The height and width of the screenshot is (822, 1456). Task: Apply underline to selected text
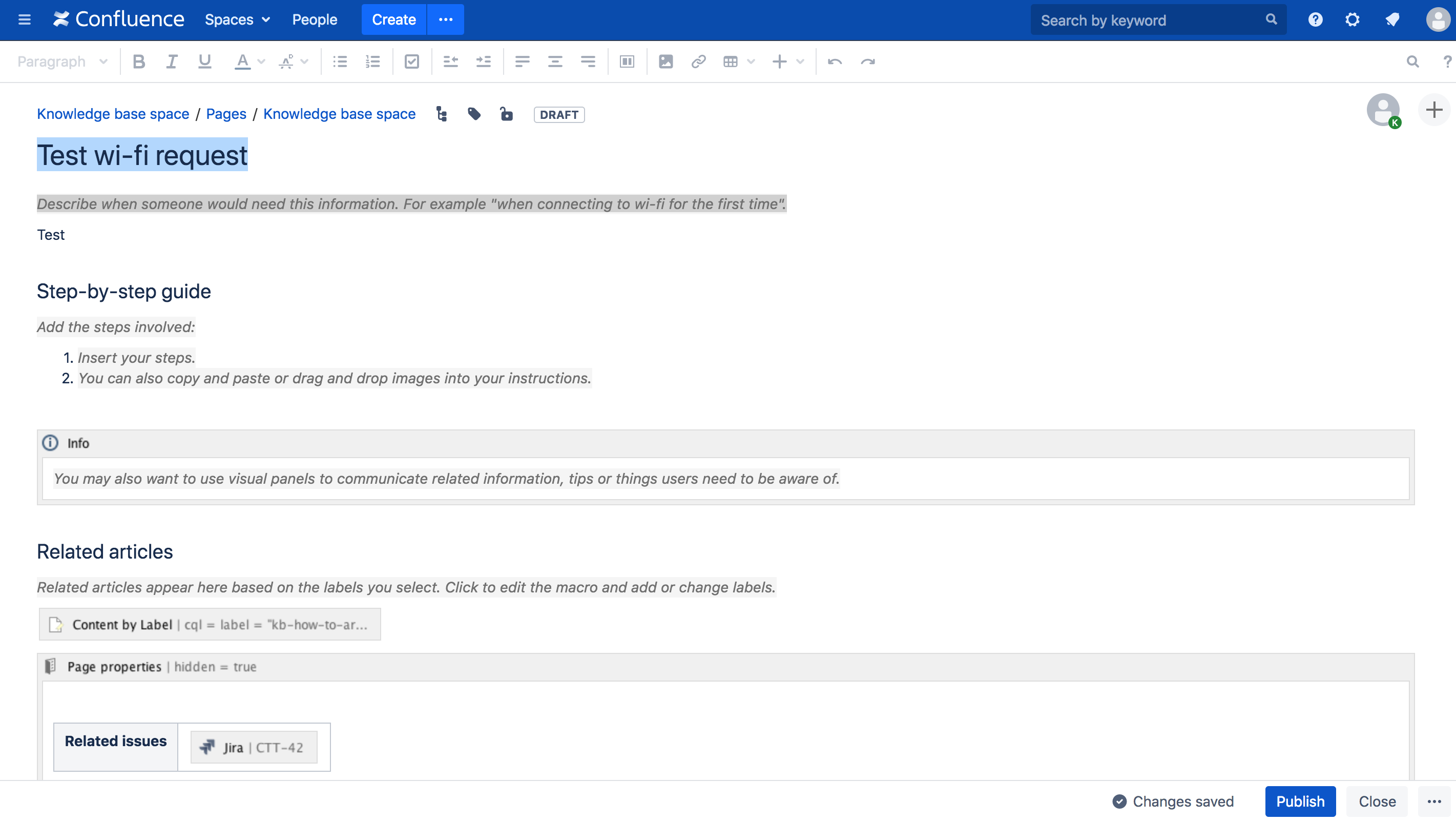pos(203,61)
